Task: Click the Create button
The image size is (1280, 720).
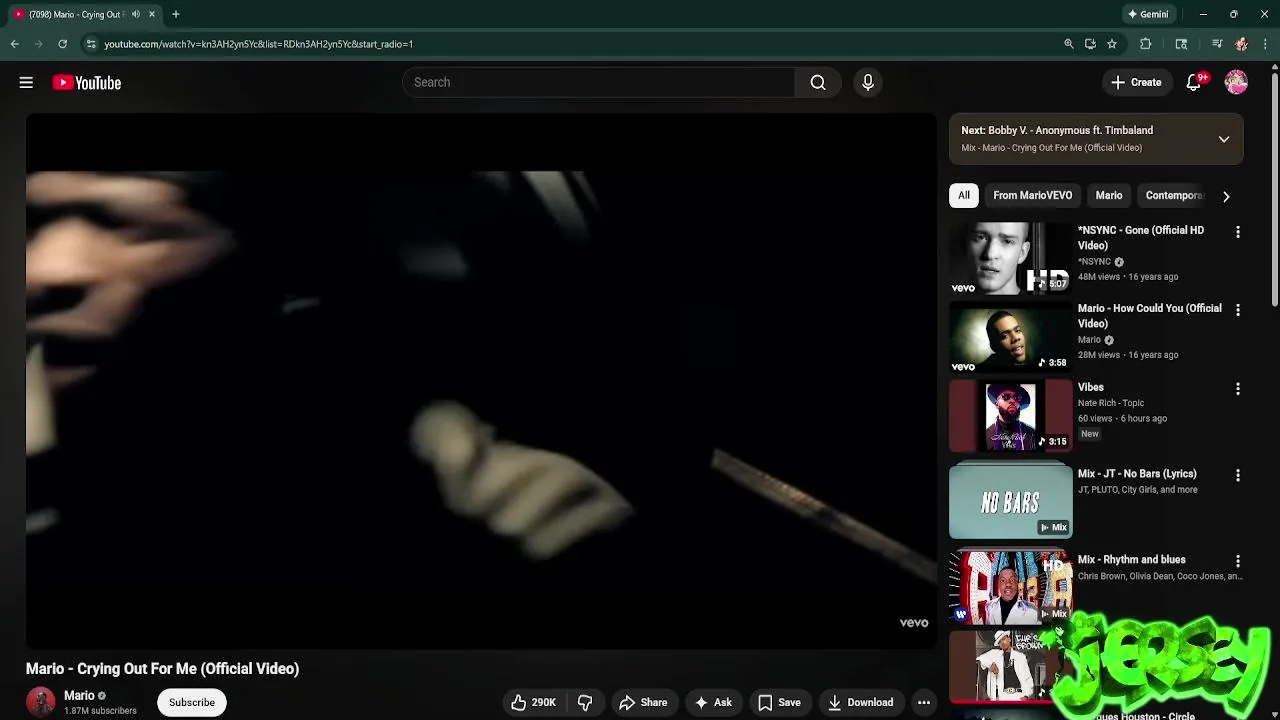Action: point(1136,82)
